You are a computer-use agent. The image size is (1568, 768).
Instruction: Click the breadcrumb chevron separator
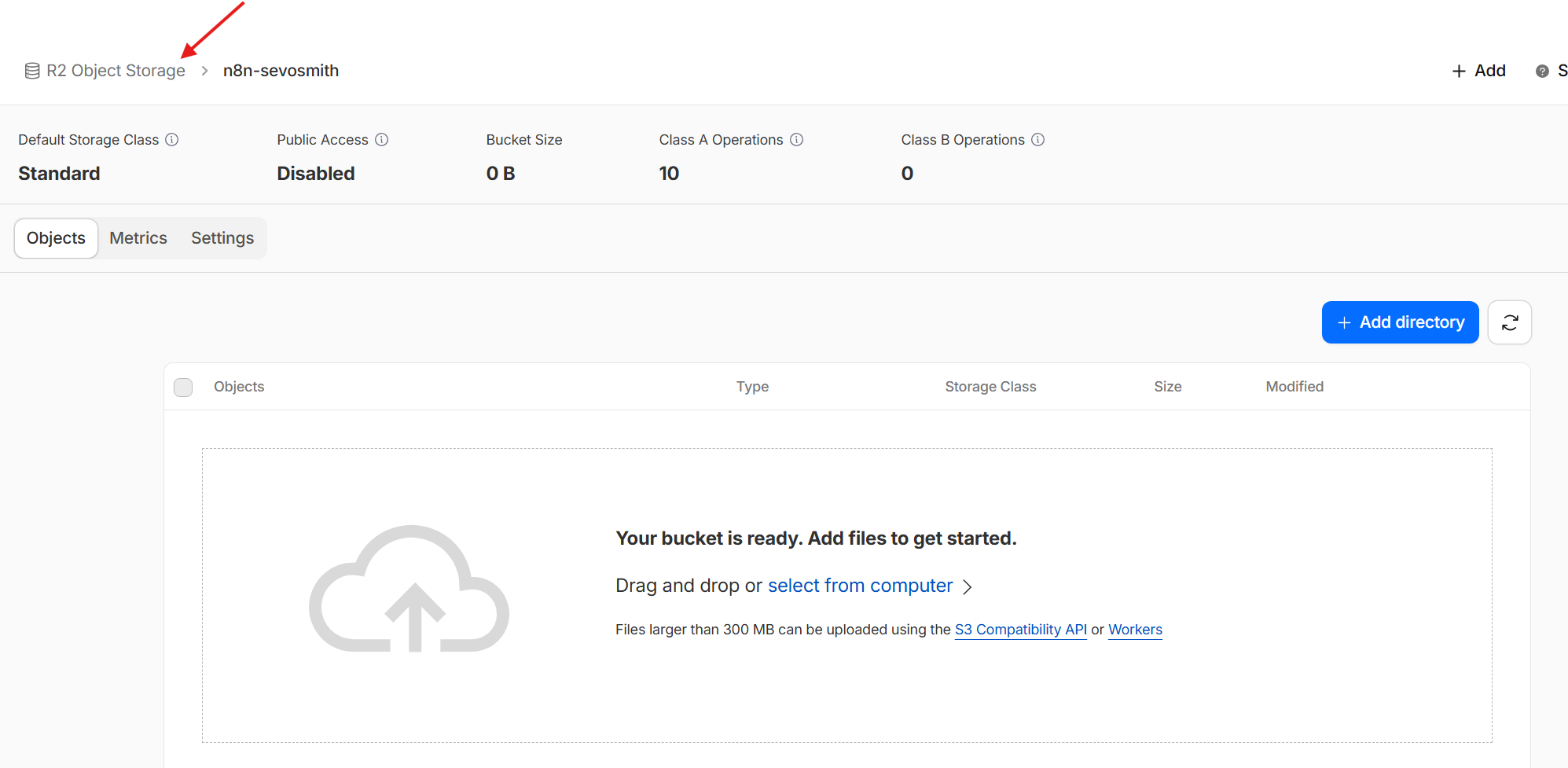tap(204, 71)
